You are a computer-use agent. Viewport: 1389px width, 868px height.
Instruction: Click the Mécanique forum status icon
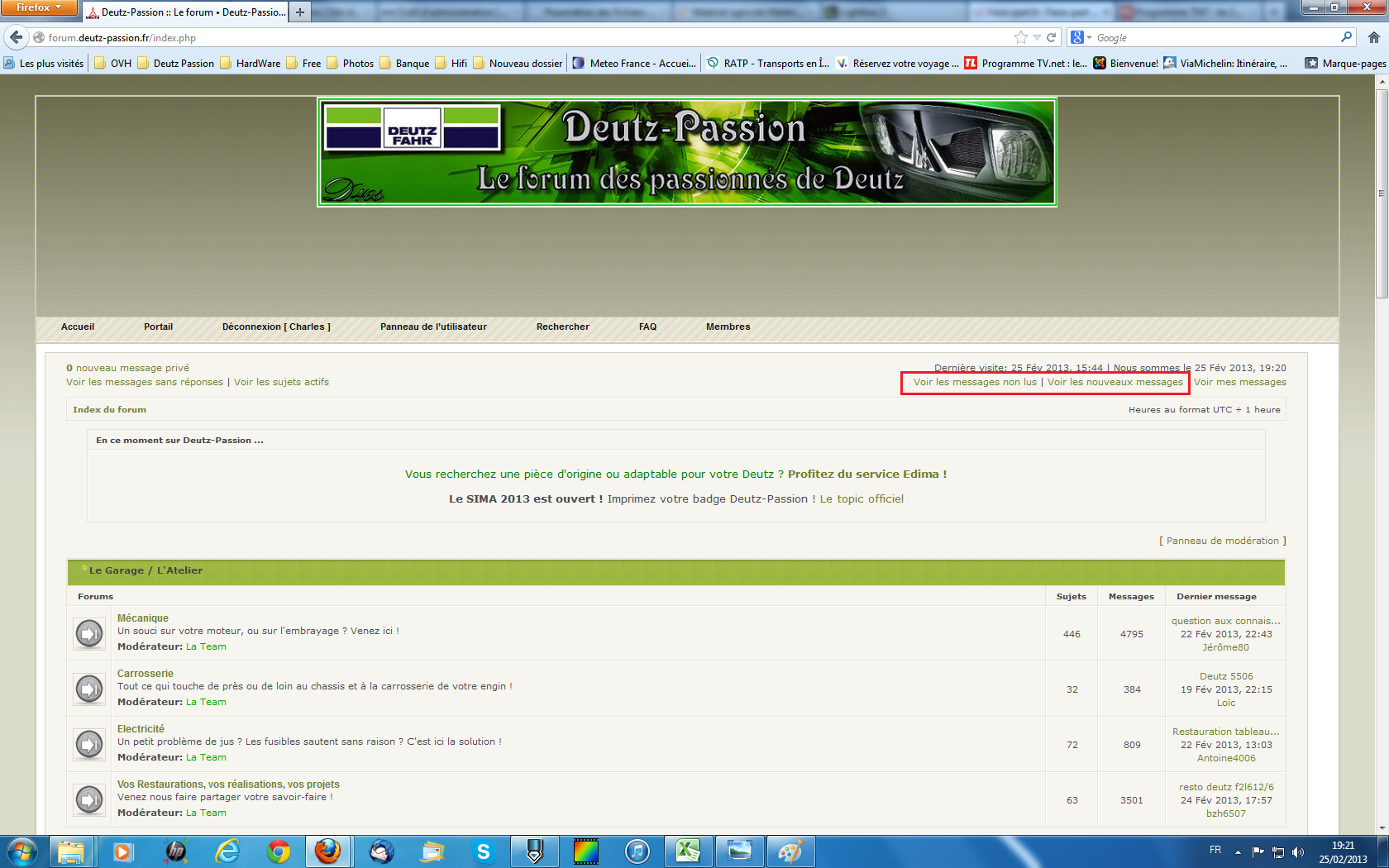(89, 634)
